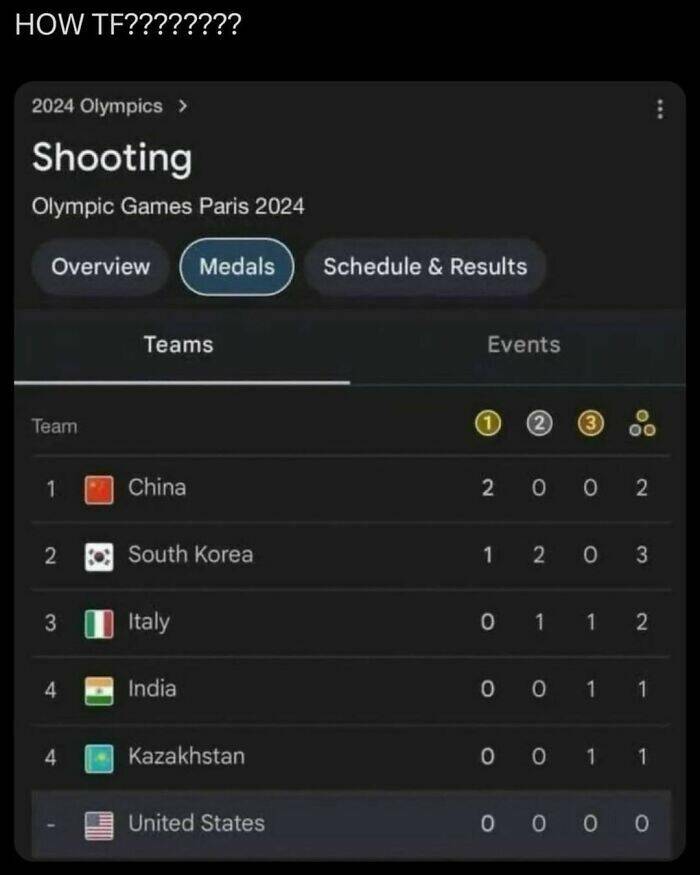Switch to the Events sub-tab
Viewport: 700px width, 875px height.
523,345
